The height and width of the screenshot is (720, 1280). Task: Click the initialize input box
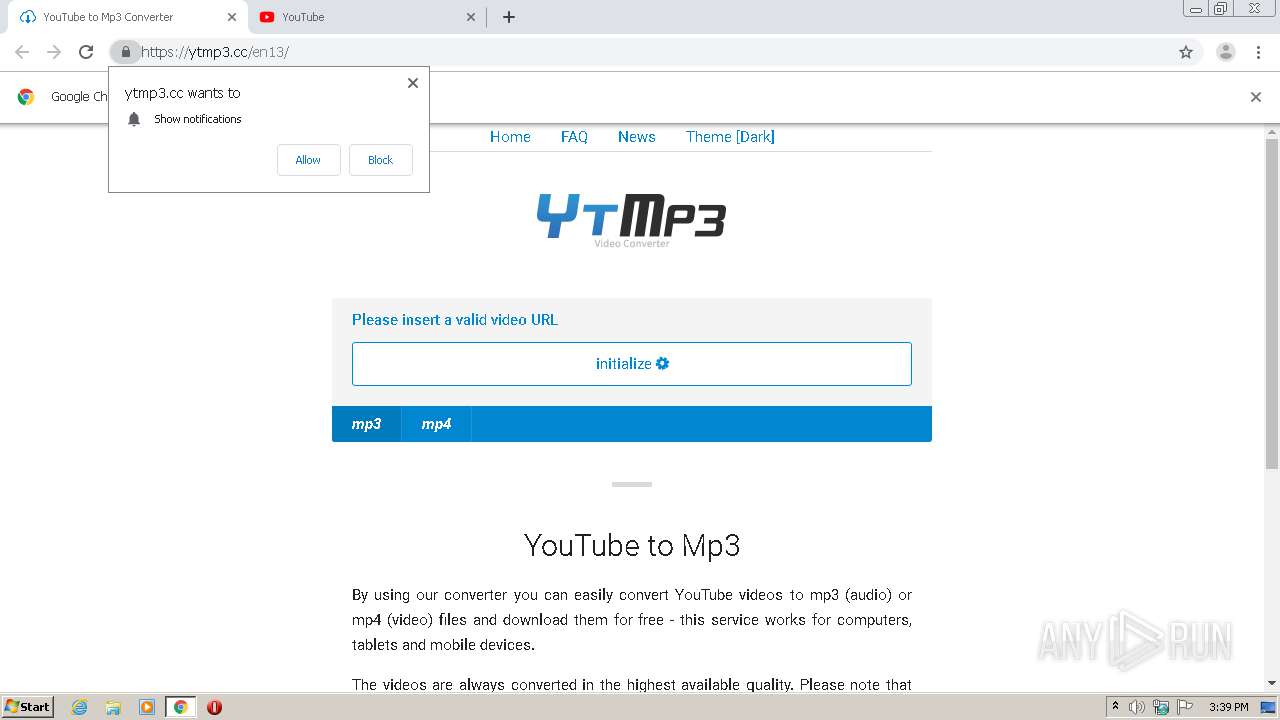[632, 364]
